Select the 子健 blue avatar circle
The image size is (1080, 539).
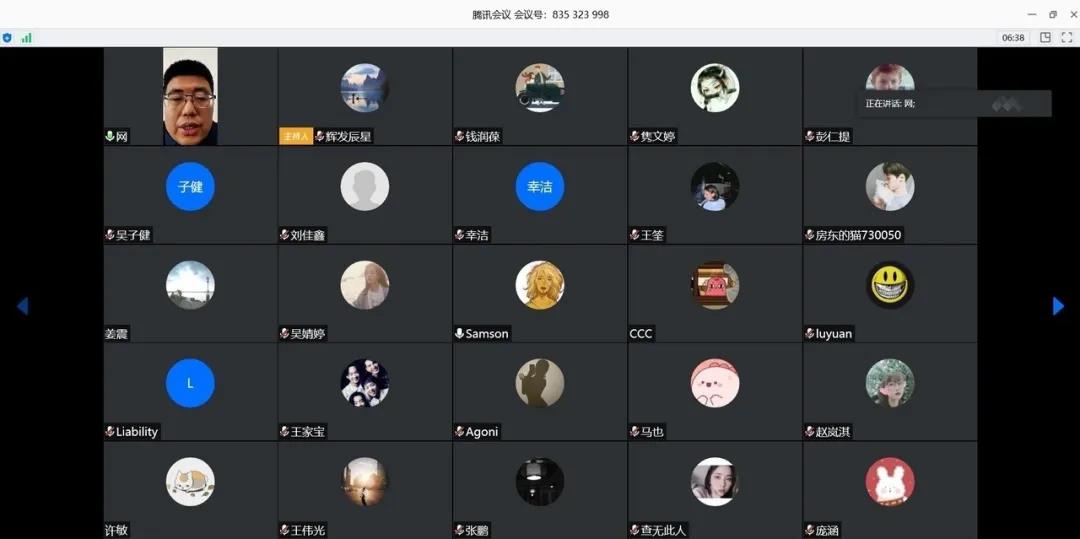point(190,187)
